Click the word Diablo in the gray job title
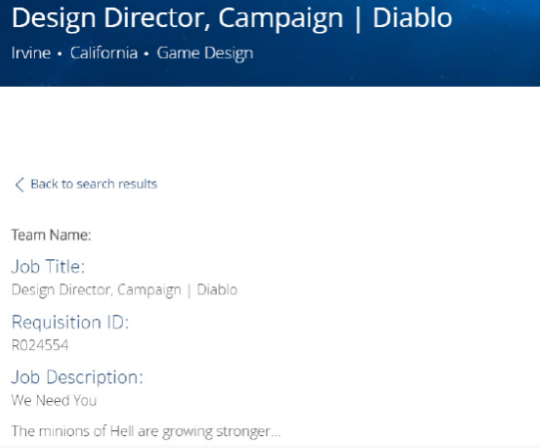 (x=217, y=290)
